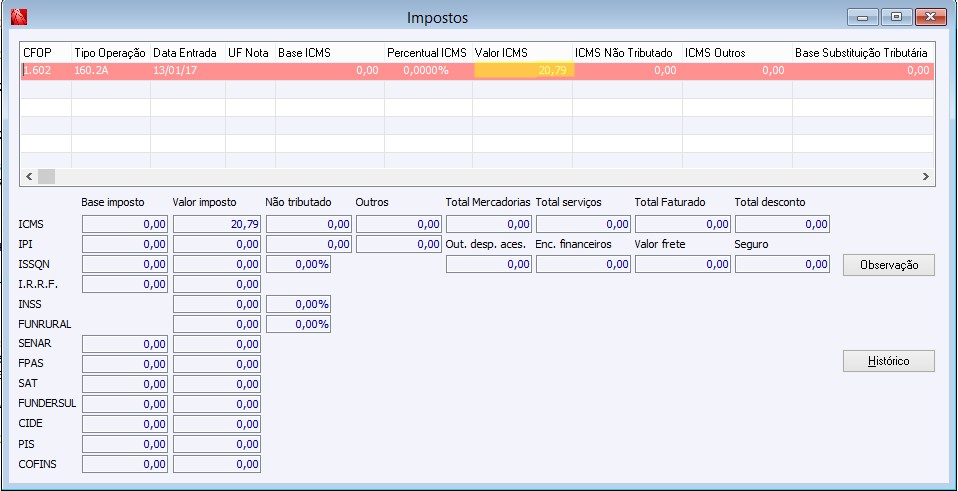Click PIS Valor imposto field

click(217, 444)
